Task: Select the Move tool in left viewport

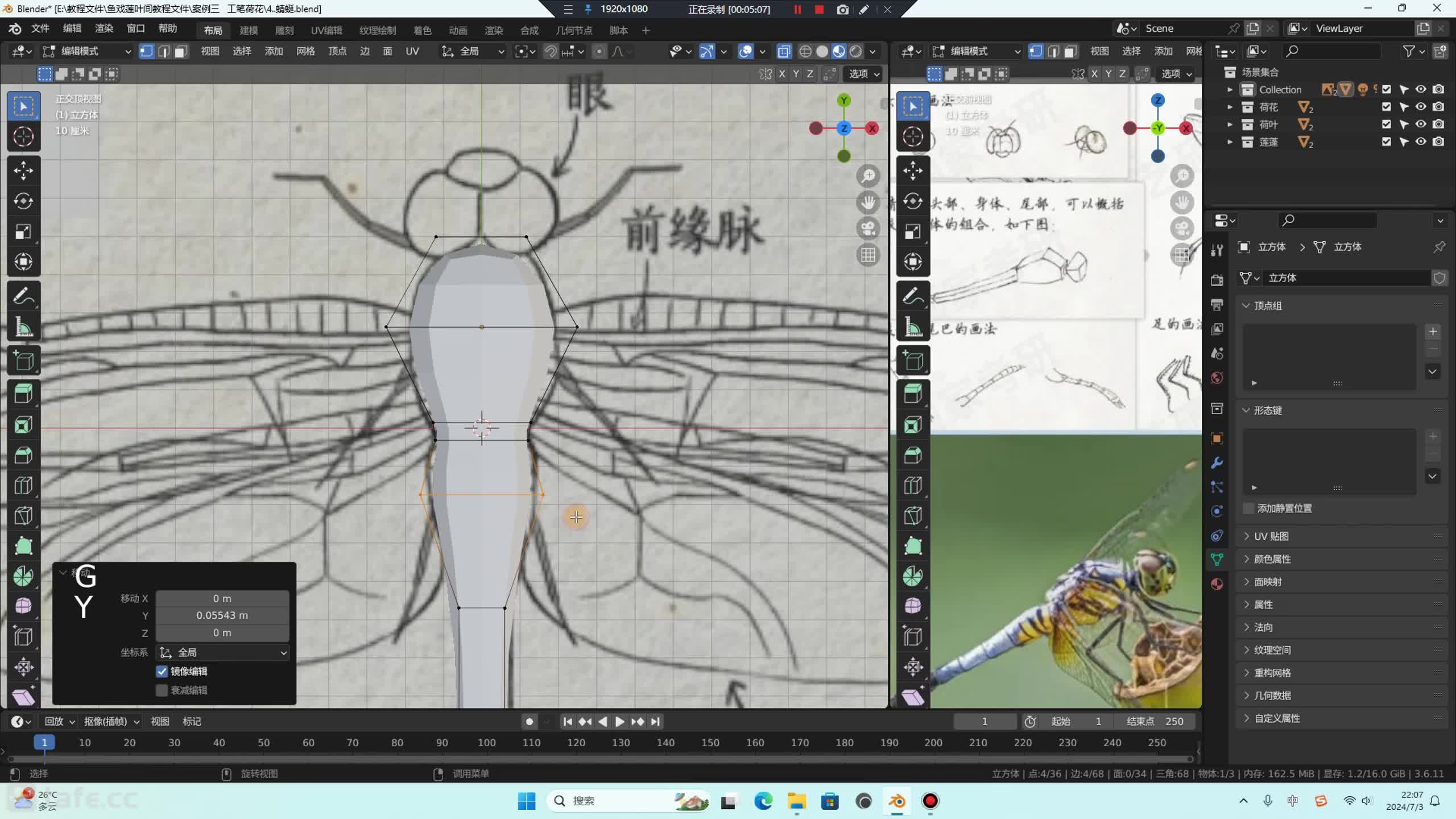Action: tap(23, 171)
